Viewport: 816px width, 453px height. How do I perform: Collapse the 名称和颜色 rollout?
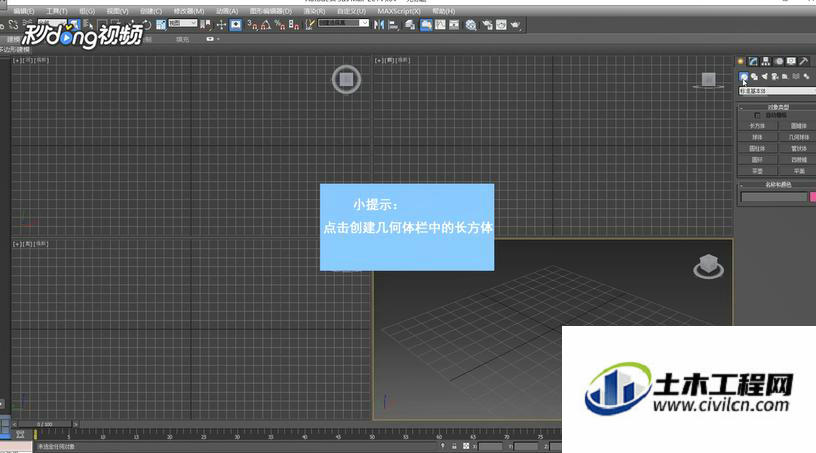click(777, 184)
